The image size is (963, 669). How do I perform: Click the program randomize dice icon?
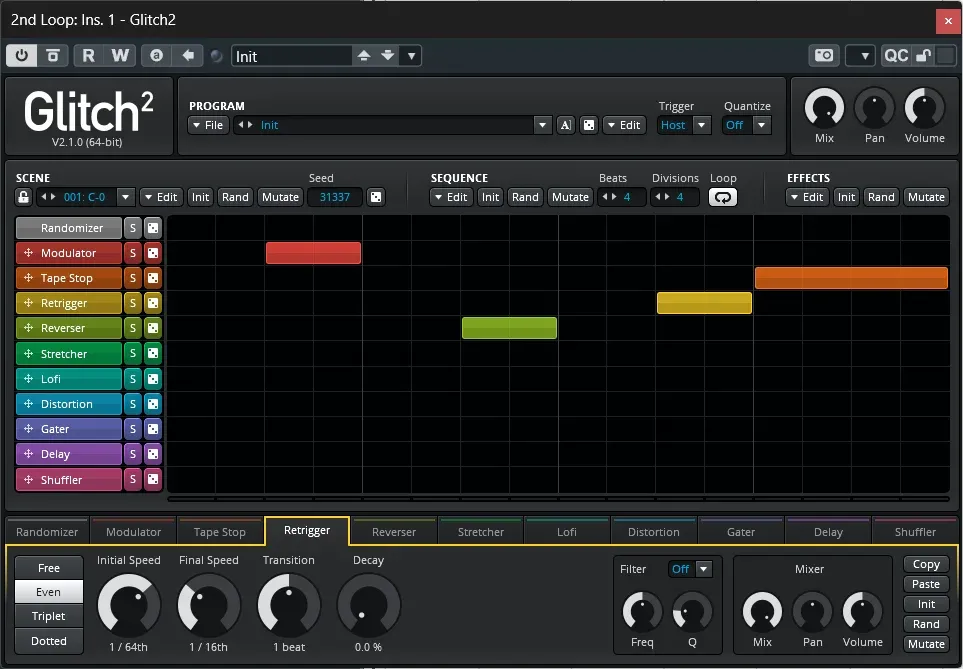[x=589, y=125]
